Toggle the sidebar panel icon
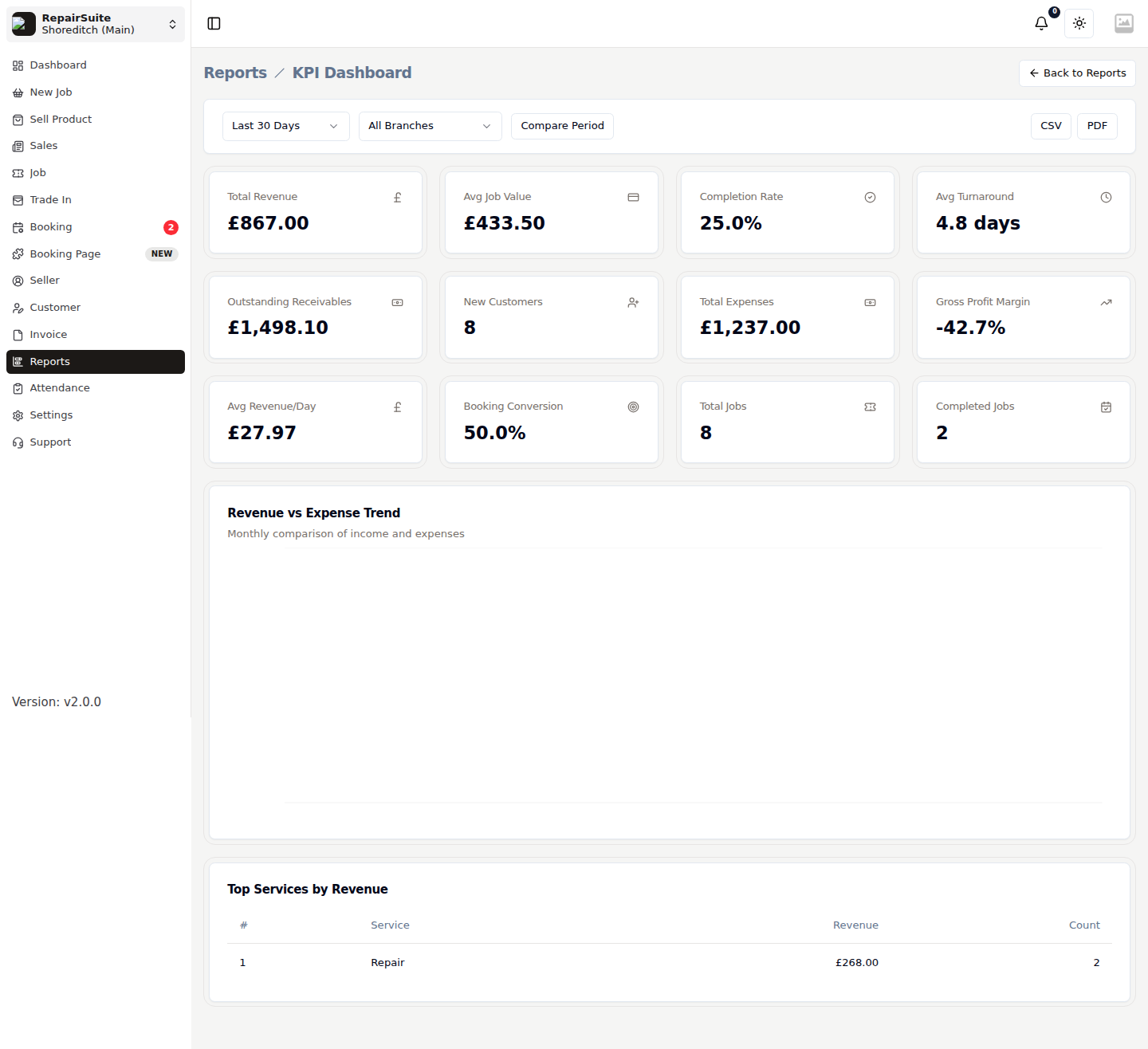This screenshot has width=1148, height=1049. coord(214,23)
